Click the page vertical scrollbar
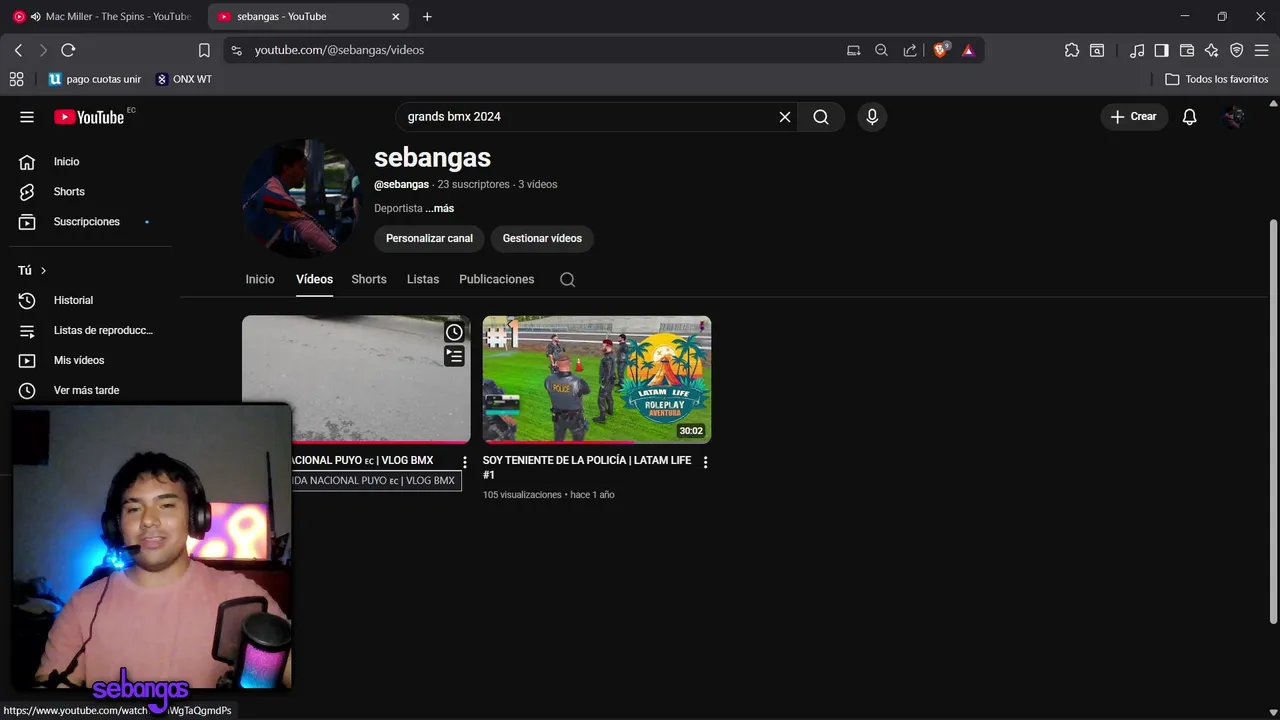 [x=1273, y=420]
